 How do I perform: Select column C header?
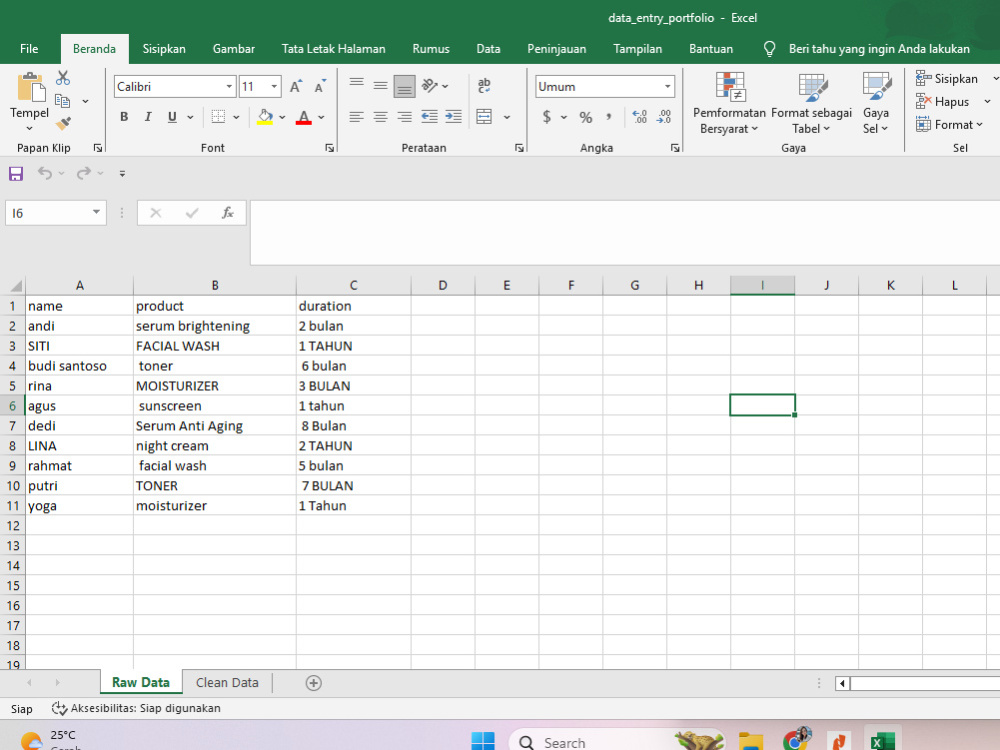click(353, 285)
